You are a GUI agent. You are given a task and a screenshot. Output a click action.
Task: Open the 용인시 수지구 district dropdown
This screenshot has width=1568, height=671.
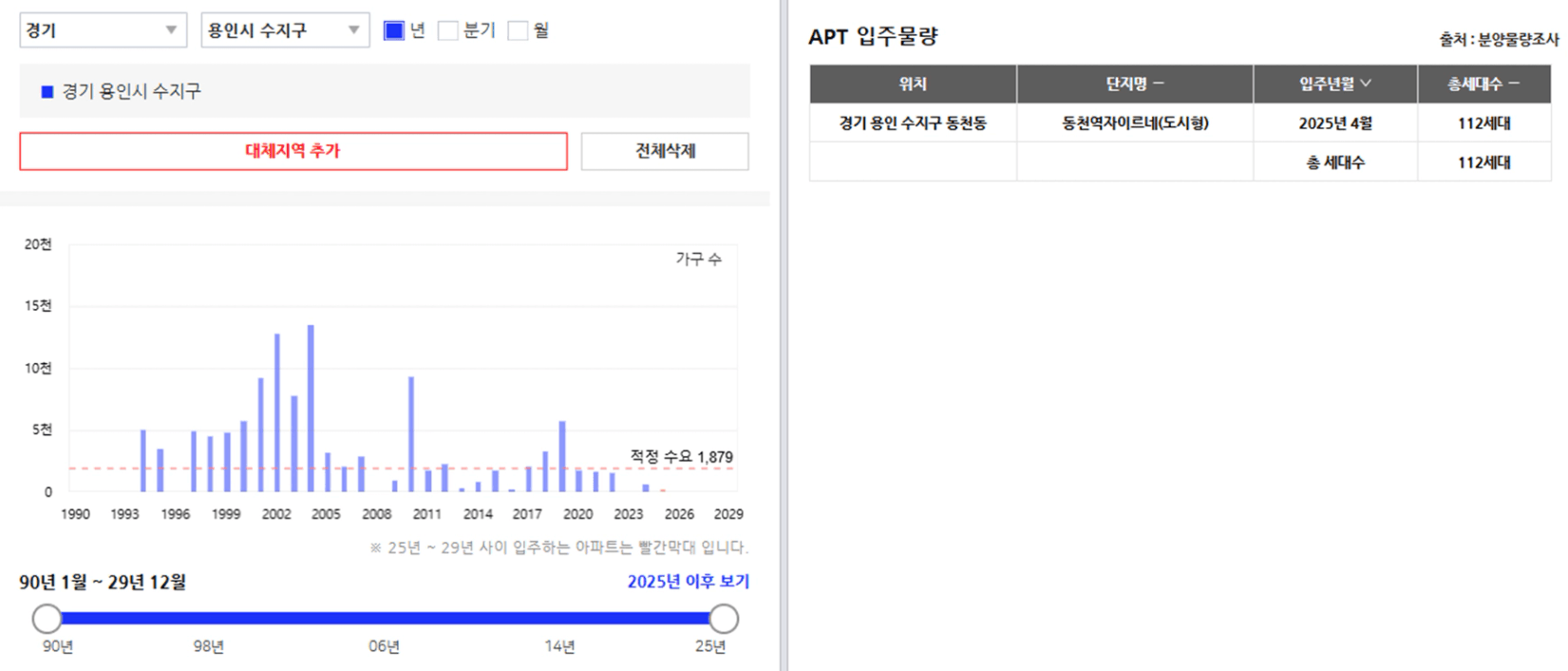click(x=285, y=30)
